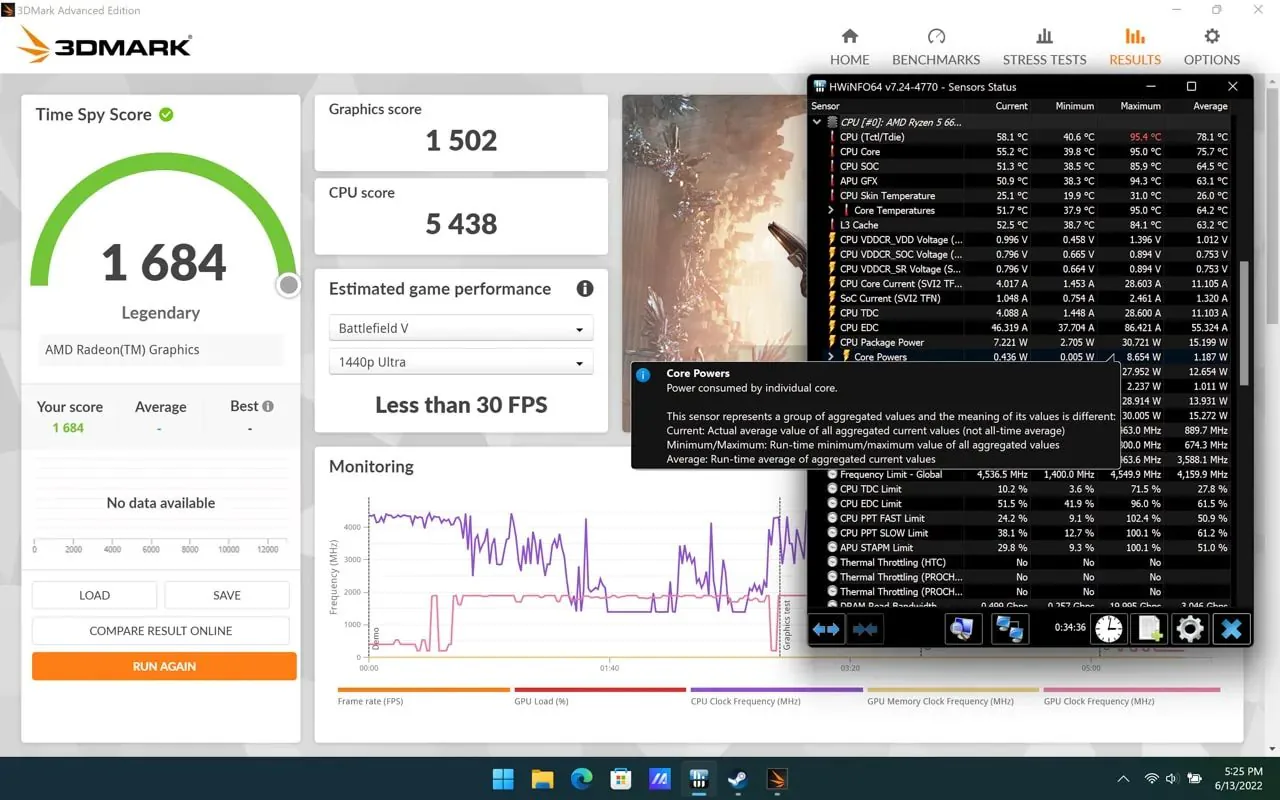Click the gauge score indicator knob
The width and height of the screenshot is (1280, 800).
pyautogui.click(x=289, y=286)
